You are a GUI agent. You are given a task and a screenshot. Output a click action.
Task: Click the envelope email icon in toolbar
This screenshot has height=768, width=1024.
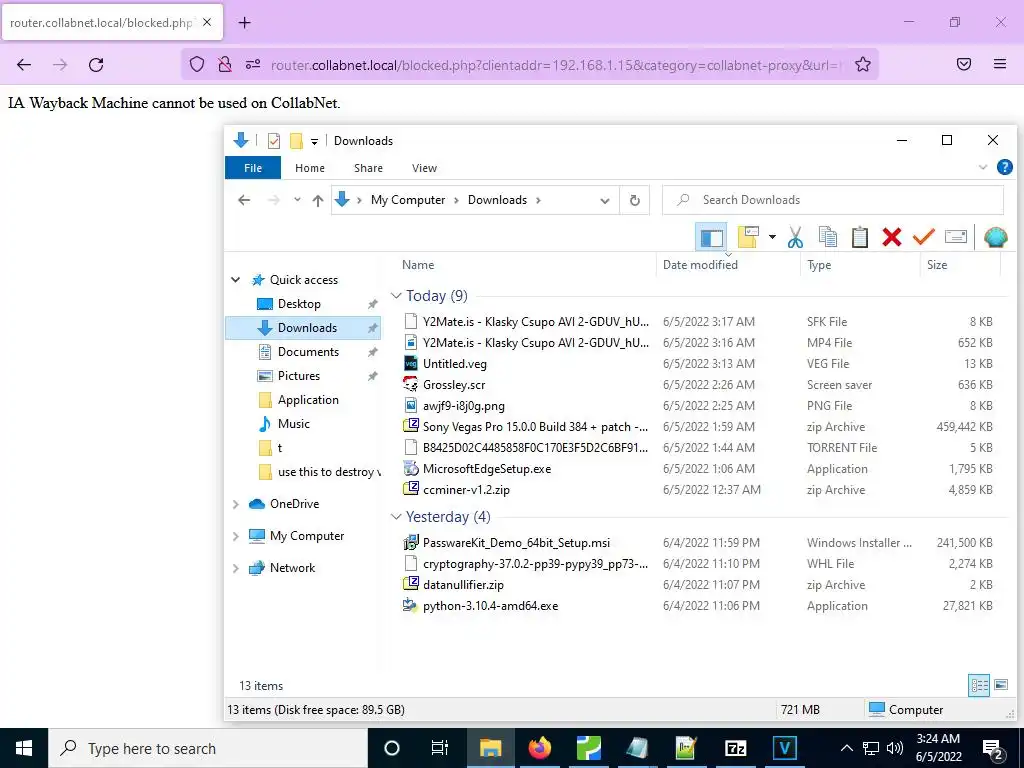955,236
